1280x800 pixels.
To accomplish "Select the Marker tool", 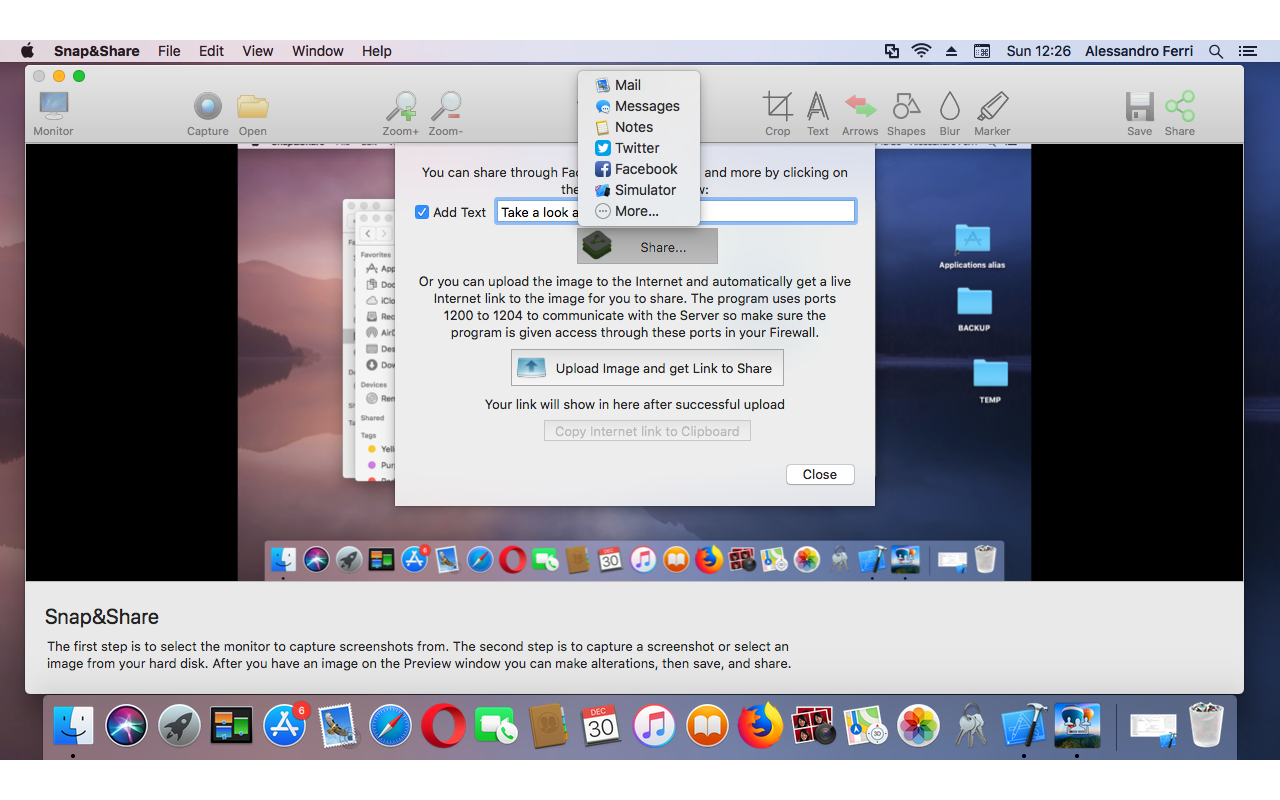I will pos(992,113).
